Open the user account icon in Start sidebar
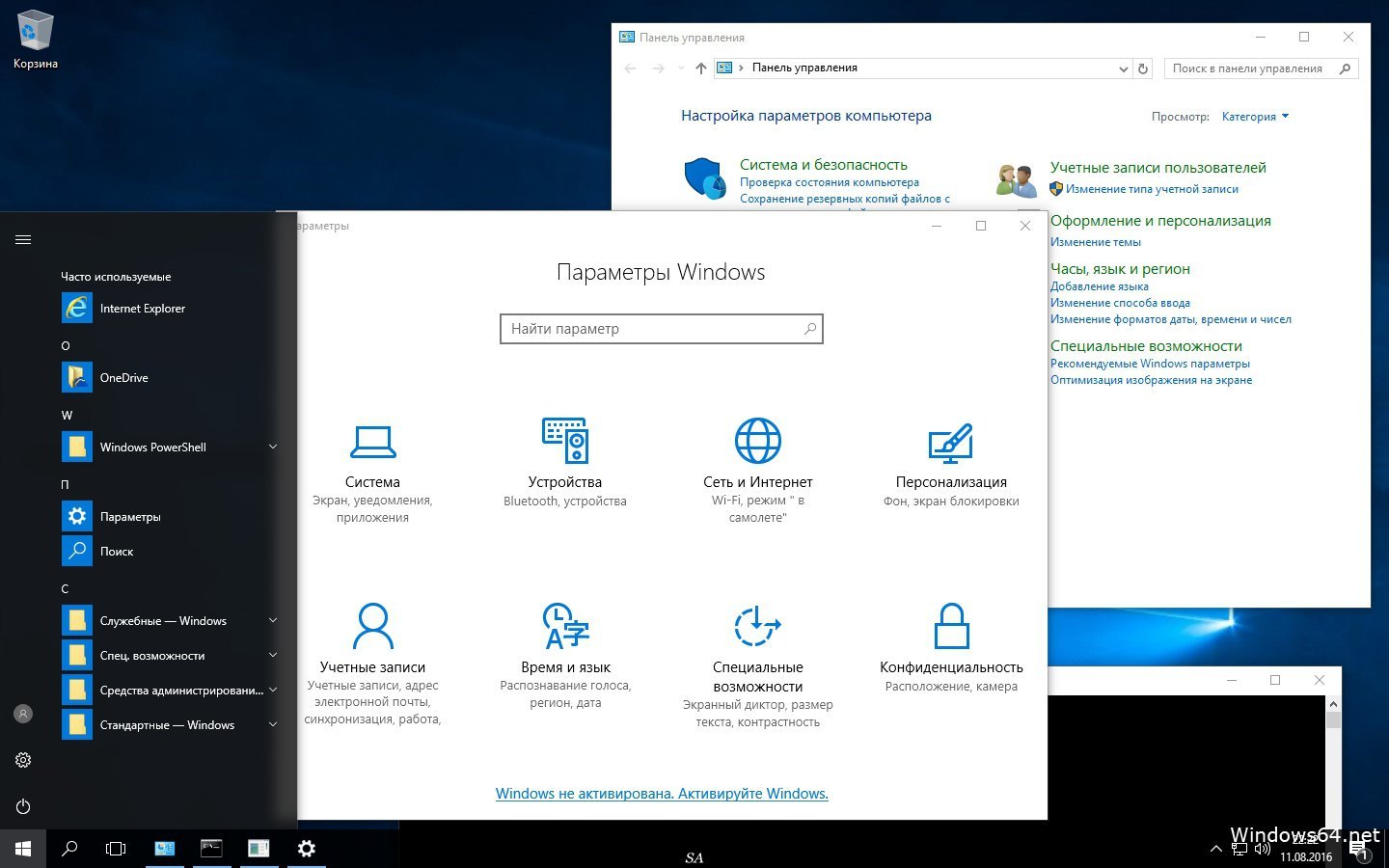 (23, 714)
